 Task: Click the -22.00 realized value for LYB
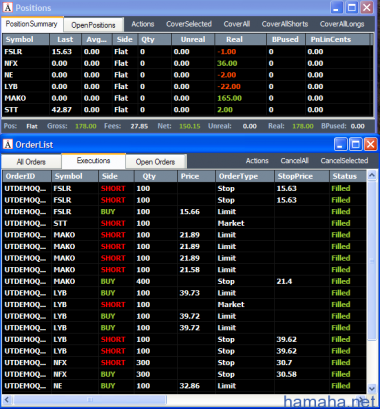pos(229,87)
